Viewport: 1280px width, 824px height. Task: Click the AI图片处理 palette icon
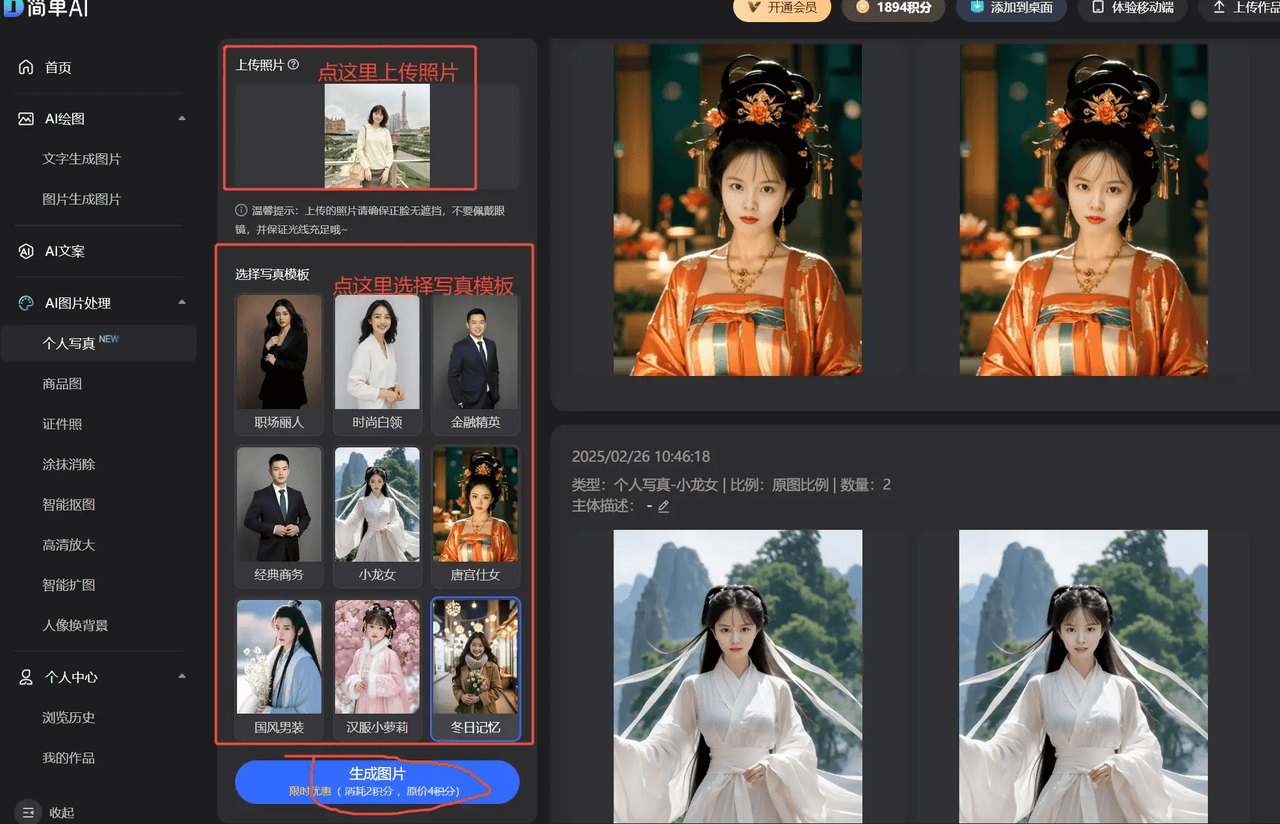pyautogui.click(x=26, y=303)
